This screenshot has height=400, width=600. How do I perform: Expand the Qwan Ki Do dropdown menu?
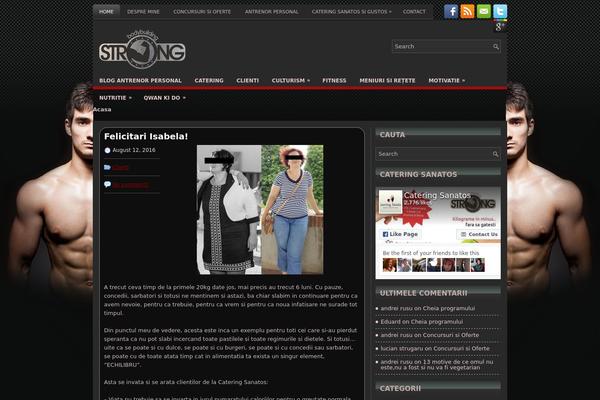click(x=165, y=98)
